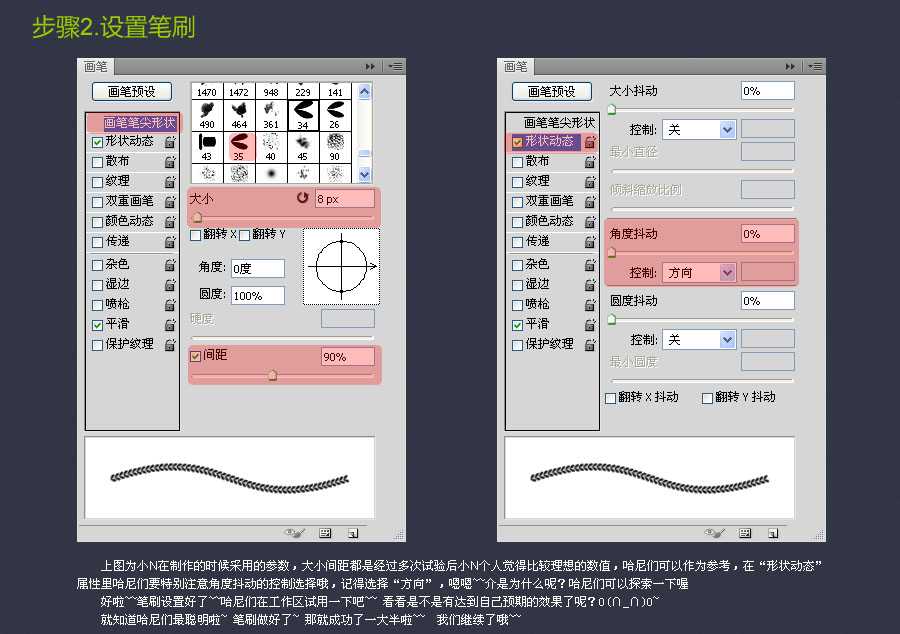Select 画笔 tab of the right panel
The image size is (900, 634).
point(516,67)
